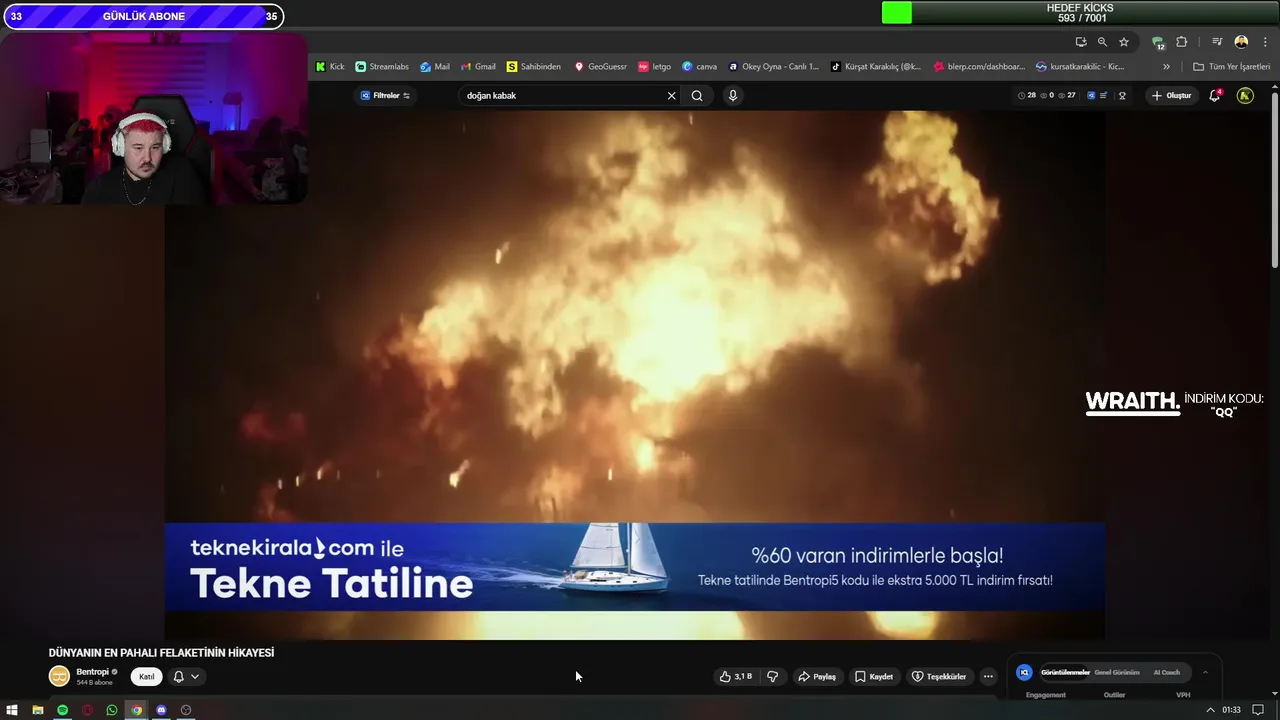This screenshot has height=720, width=1280.
Task: Select the Genel Görünüm tab
Action: tap(1117, 673)
